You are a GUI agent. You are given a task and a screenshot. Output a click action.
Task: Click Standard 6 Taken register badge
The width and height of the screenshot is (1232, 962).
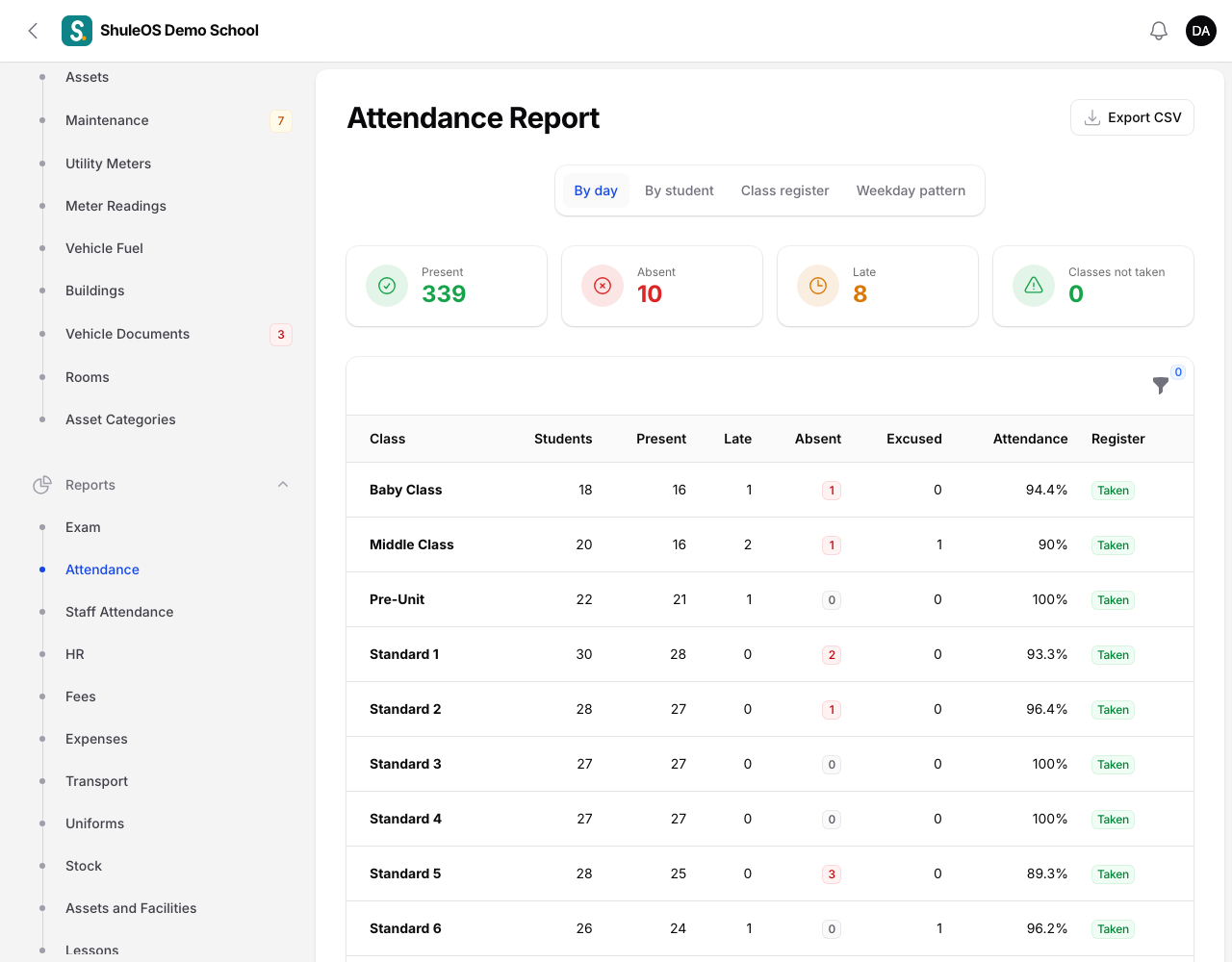click(1113, 929)
